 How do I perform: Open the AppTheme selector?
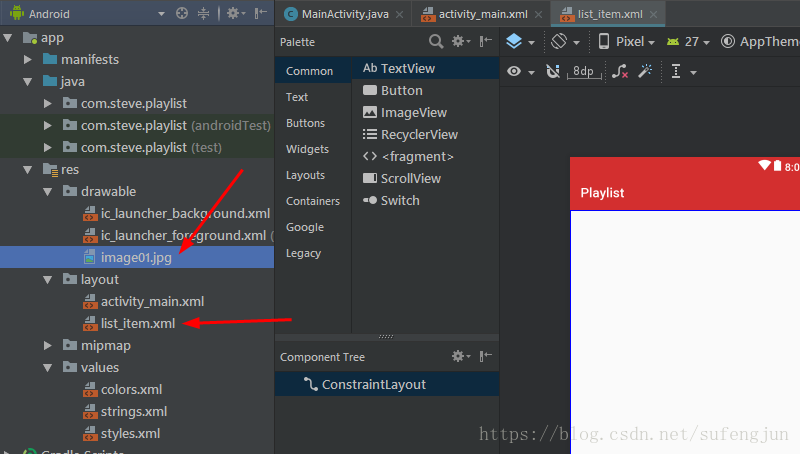pos(760,41)
